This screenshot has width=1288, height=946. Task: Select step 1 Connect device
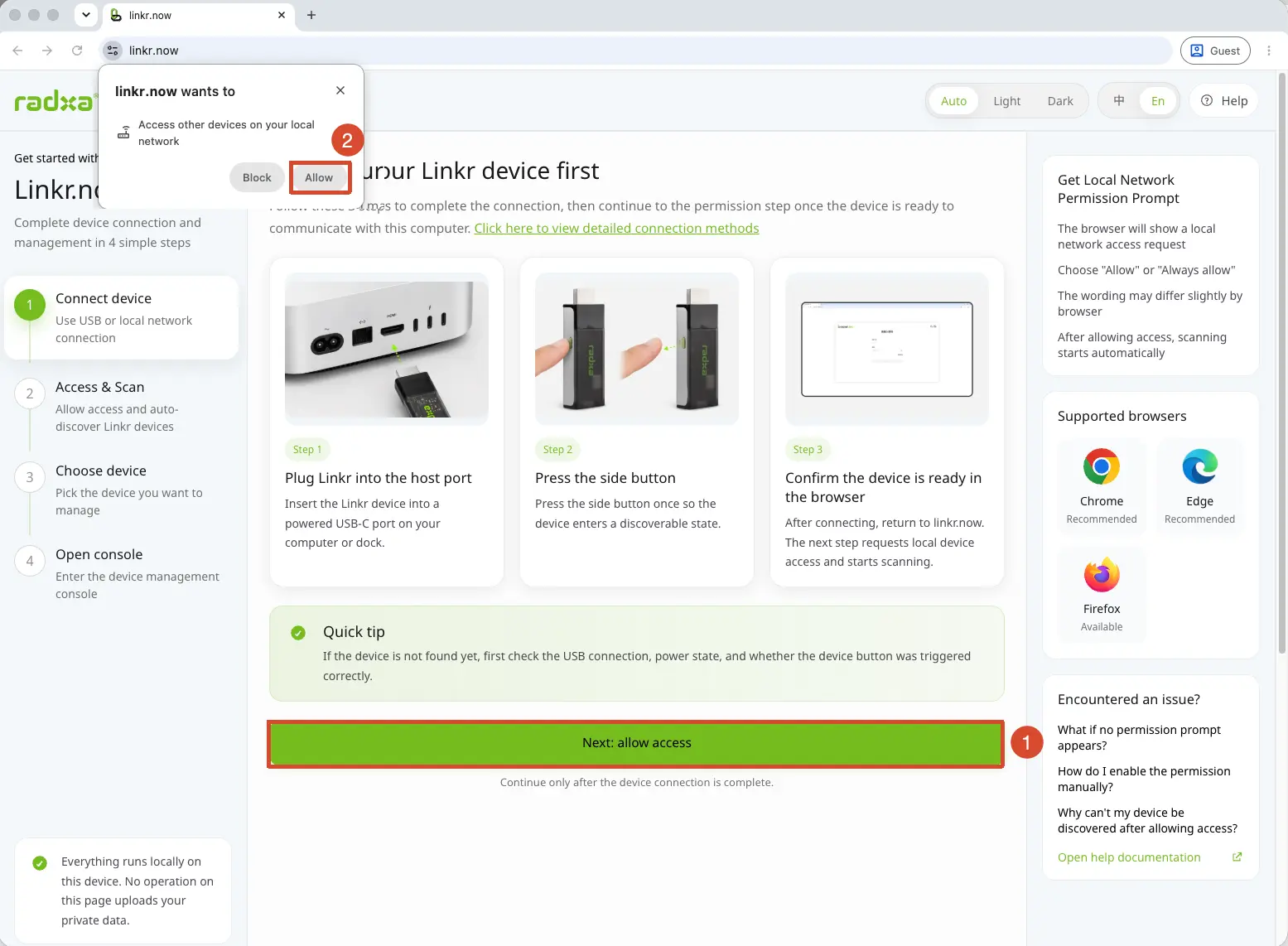[x=122, y=318]
